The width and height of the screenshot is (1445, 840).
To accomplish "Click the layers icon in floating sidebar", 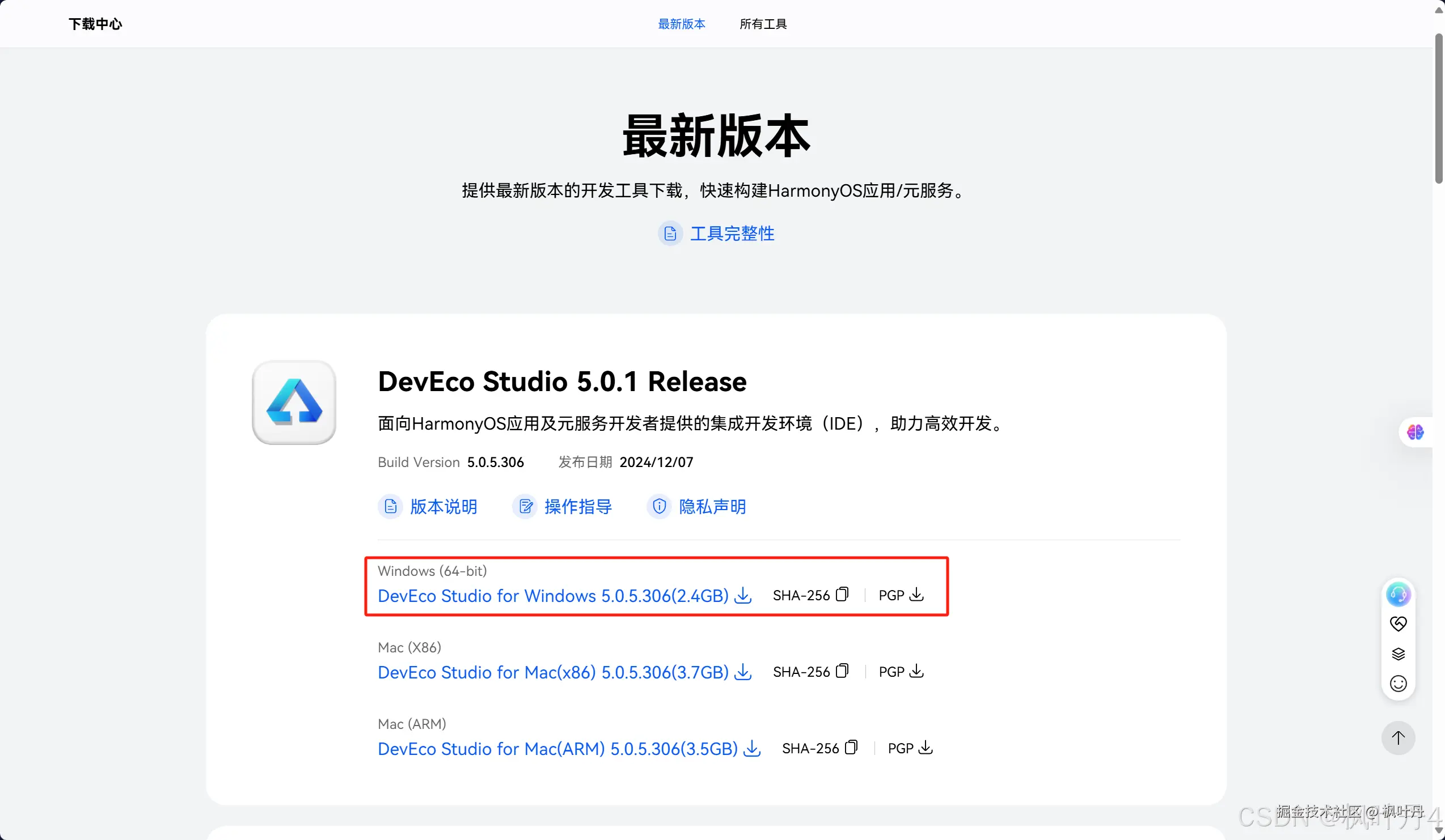I will click(x=1398, y=654).
